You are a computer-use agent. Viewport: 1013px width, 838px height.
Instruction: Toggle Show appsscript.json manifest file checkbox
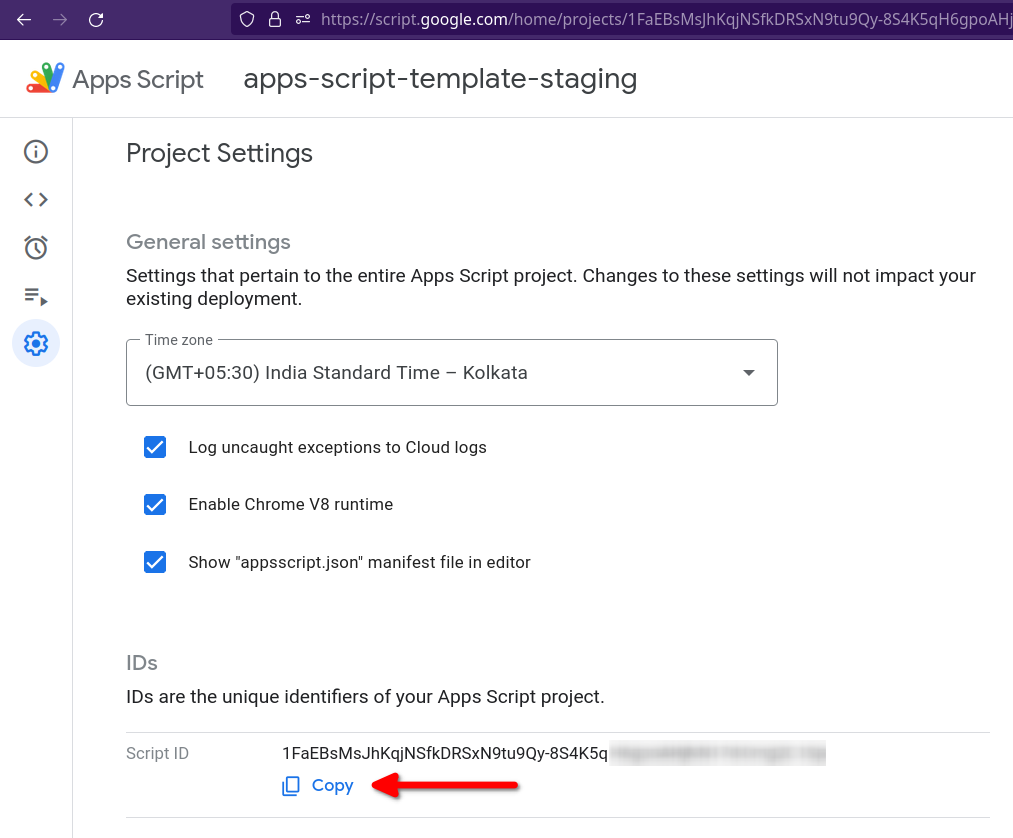(x=155, y=562)
